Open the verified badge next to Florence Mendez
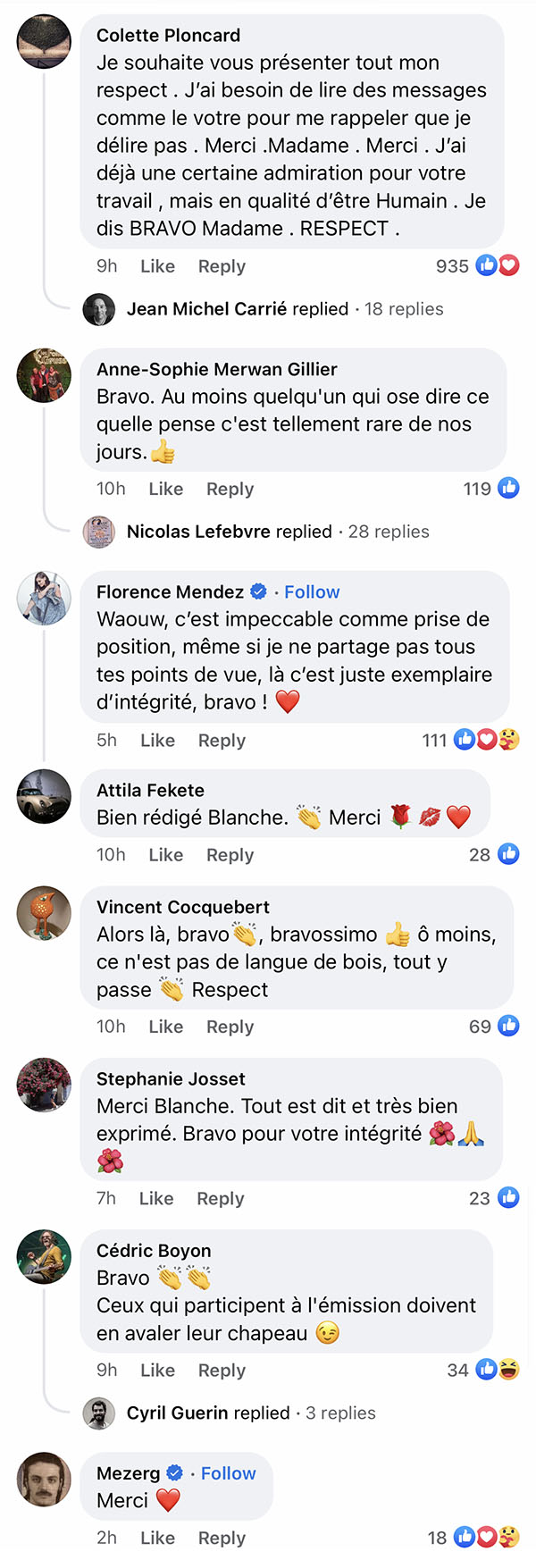Image resolution: width=536 pixels, height=1568 pixels. point(258,591)
